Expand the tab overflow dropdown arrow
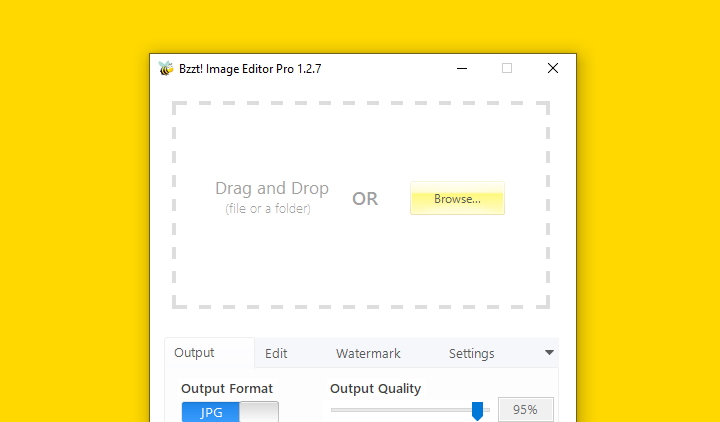Screen dimensions: 720x422 (x=549, y=353)
